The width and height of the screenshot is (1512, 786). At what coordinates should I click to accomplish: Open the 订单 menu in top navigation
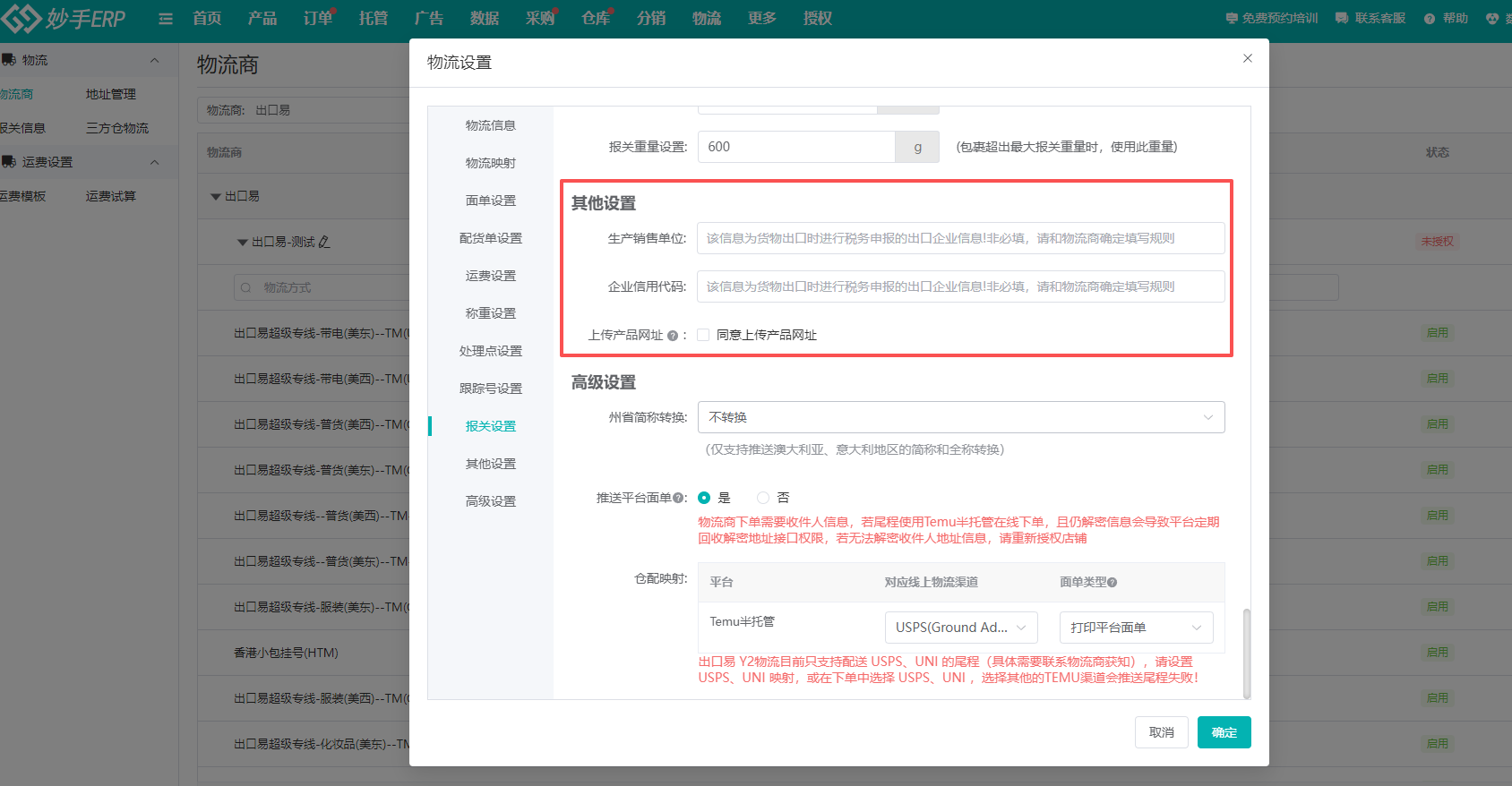pos(317,18)
